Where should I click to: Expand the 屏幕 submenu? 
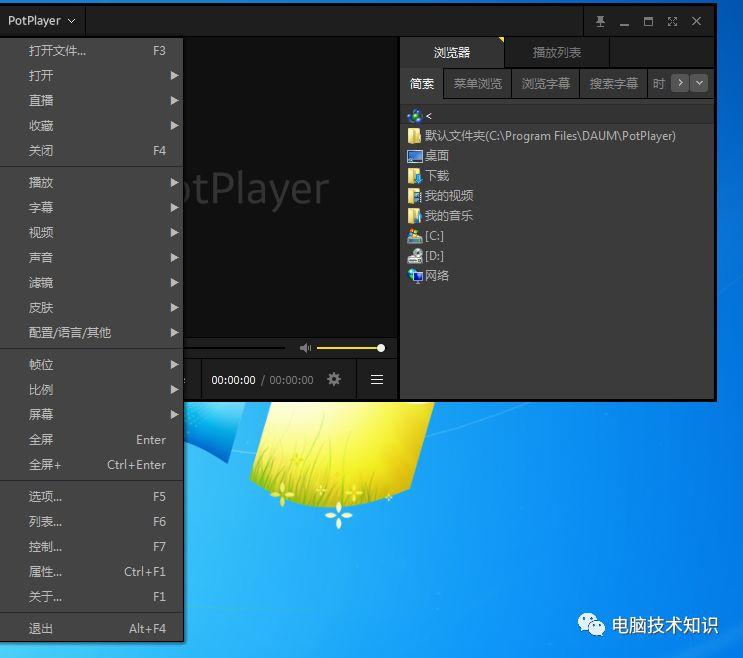click(x=91, y=415)
